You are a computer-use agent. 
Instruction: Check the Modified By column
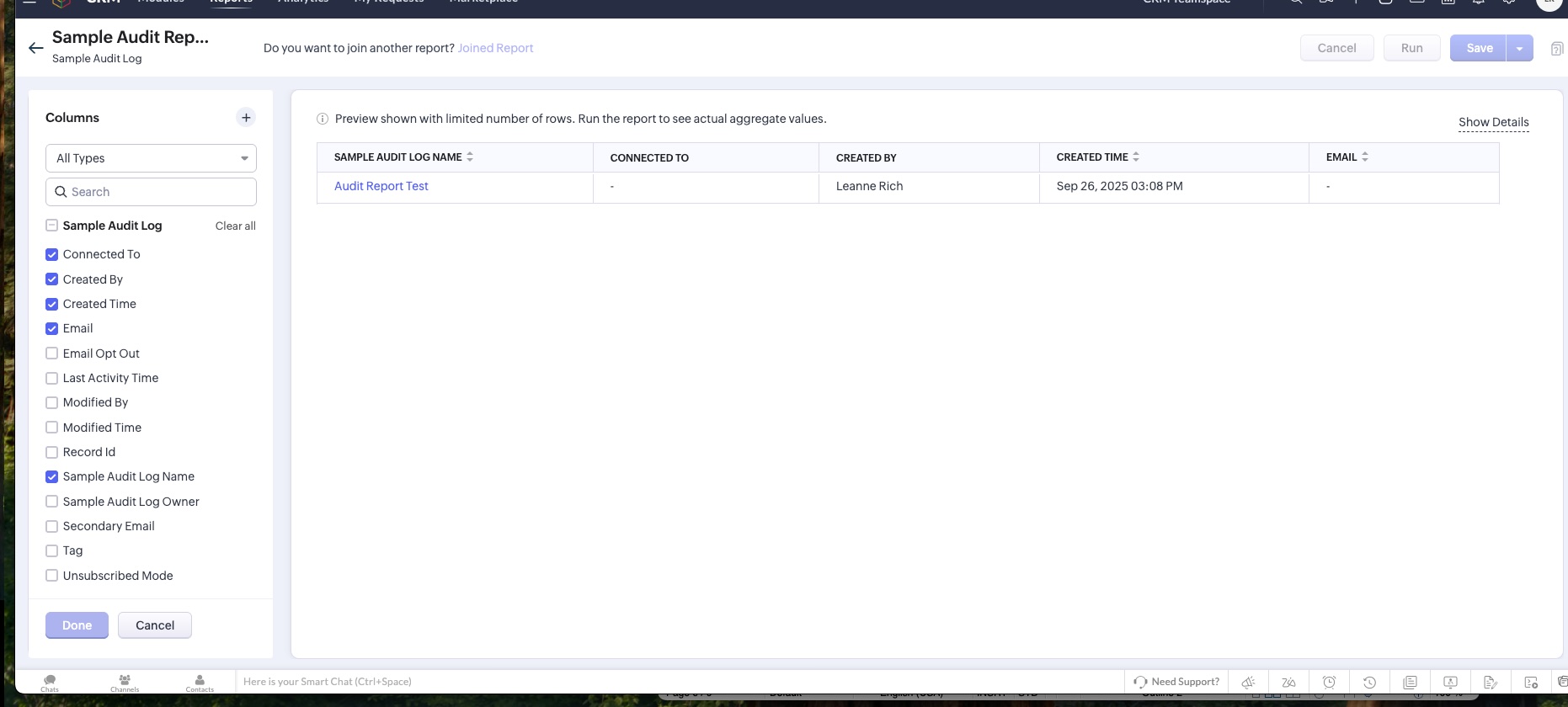(x=51, y=402)
